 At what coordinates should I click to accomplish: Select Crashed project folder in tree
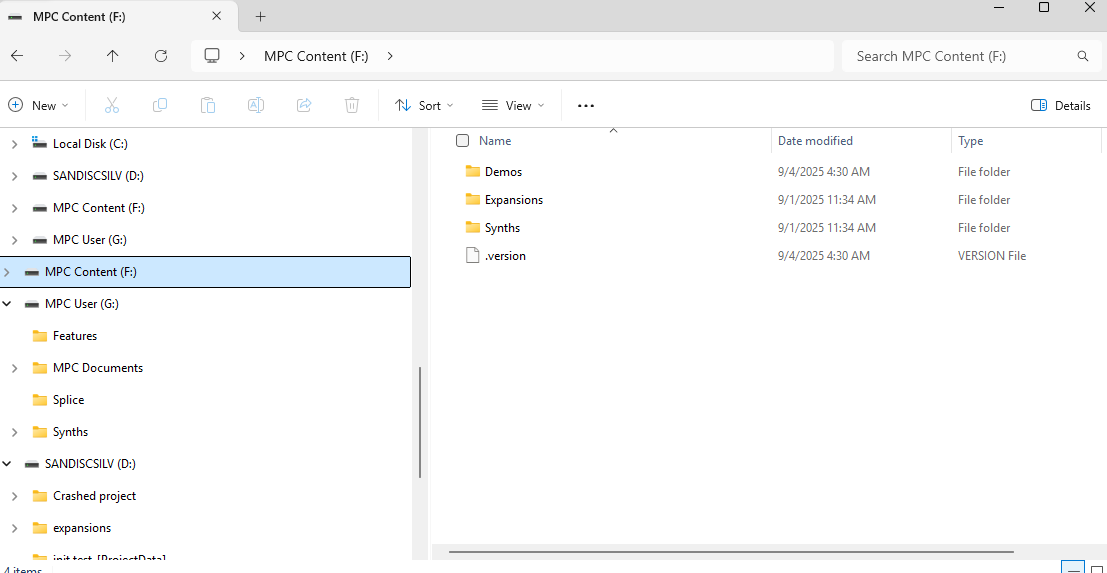click(x=95, y=496)
